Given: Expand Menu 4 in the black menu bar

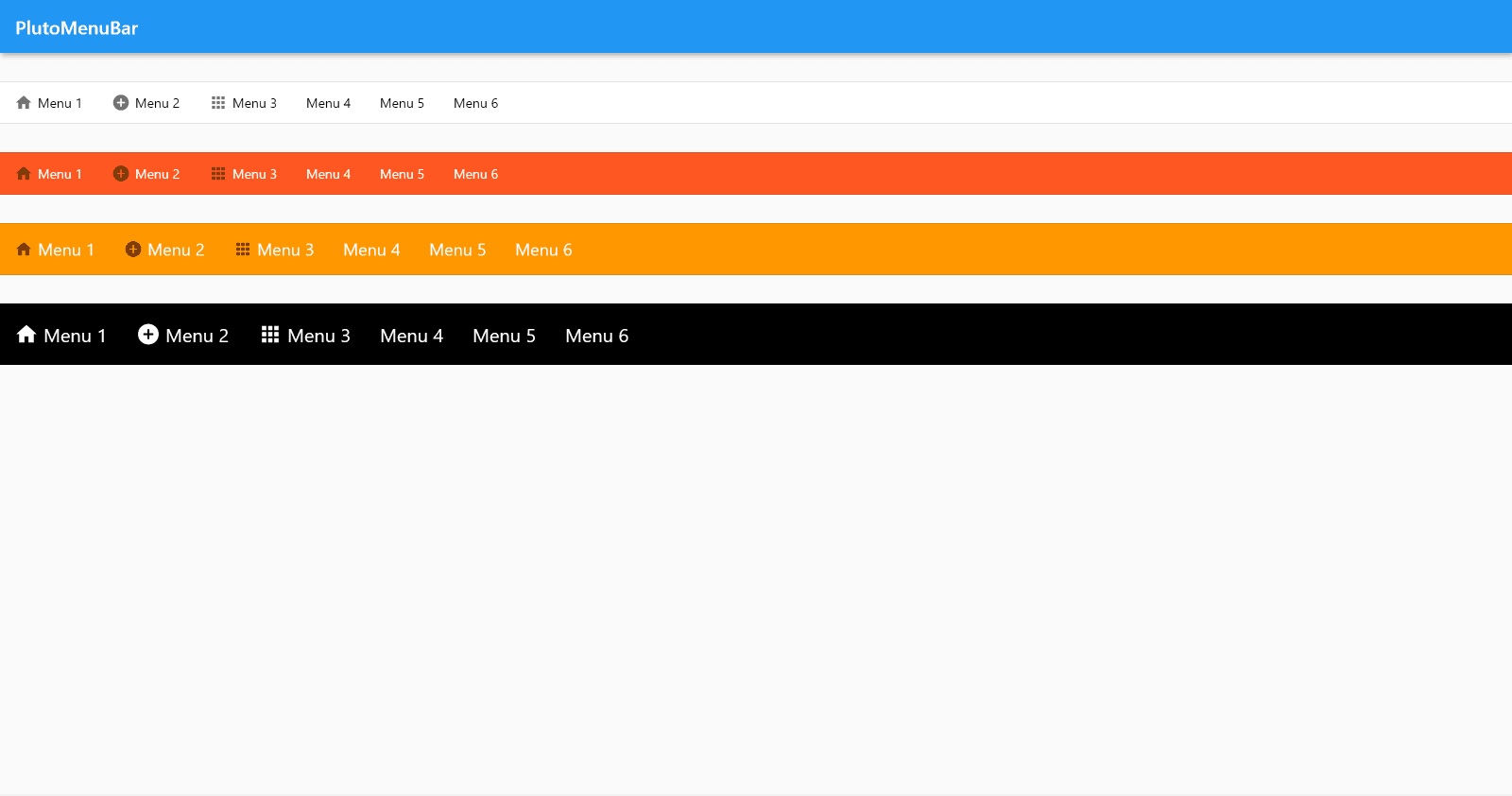Looking at the screenshot, I should [411, 336].
